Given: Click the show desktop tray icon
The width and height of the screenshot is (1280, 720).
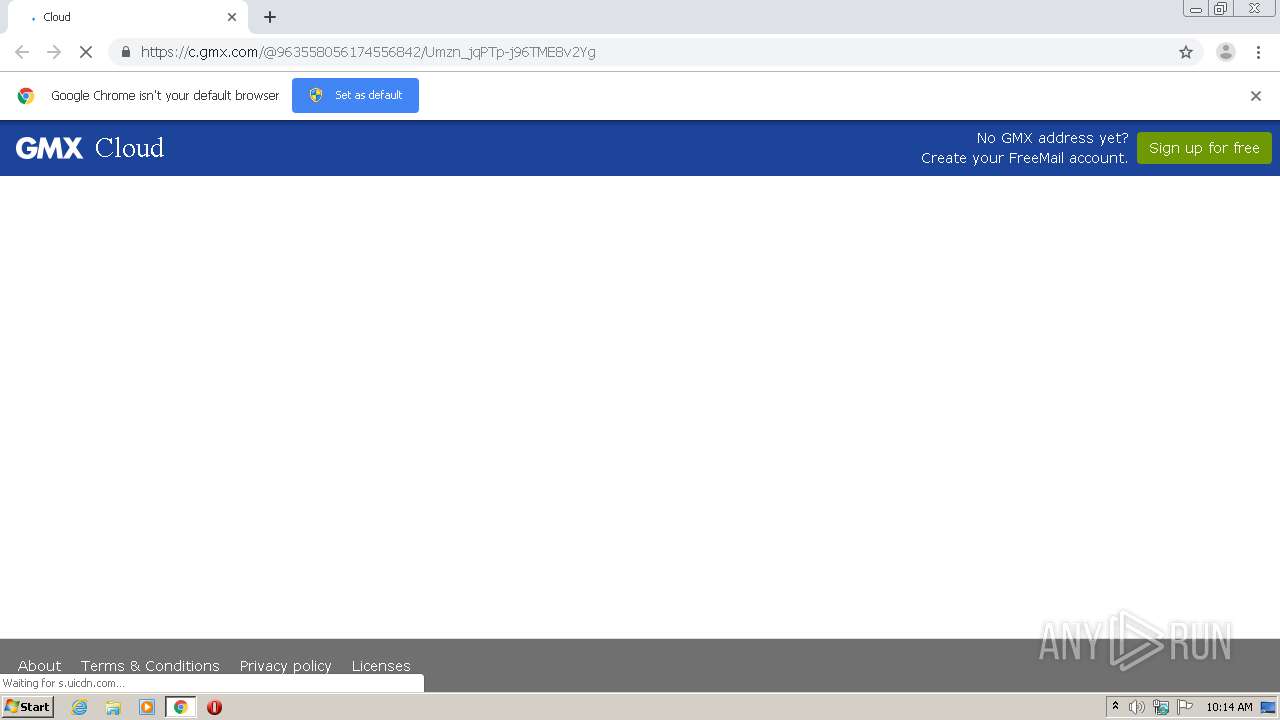Looking at the screenshot, I should [1268, 707].
